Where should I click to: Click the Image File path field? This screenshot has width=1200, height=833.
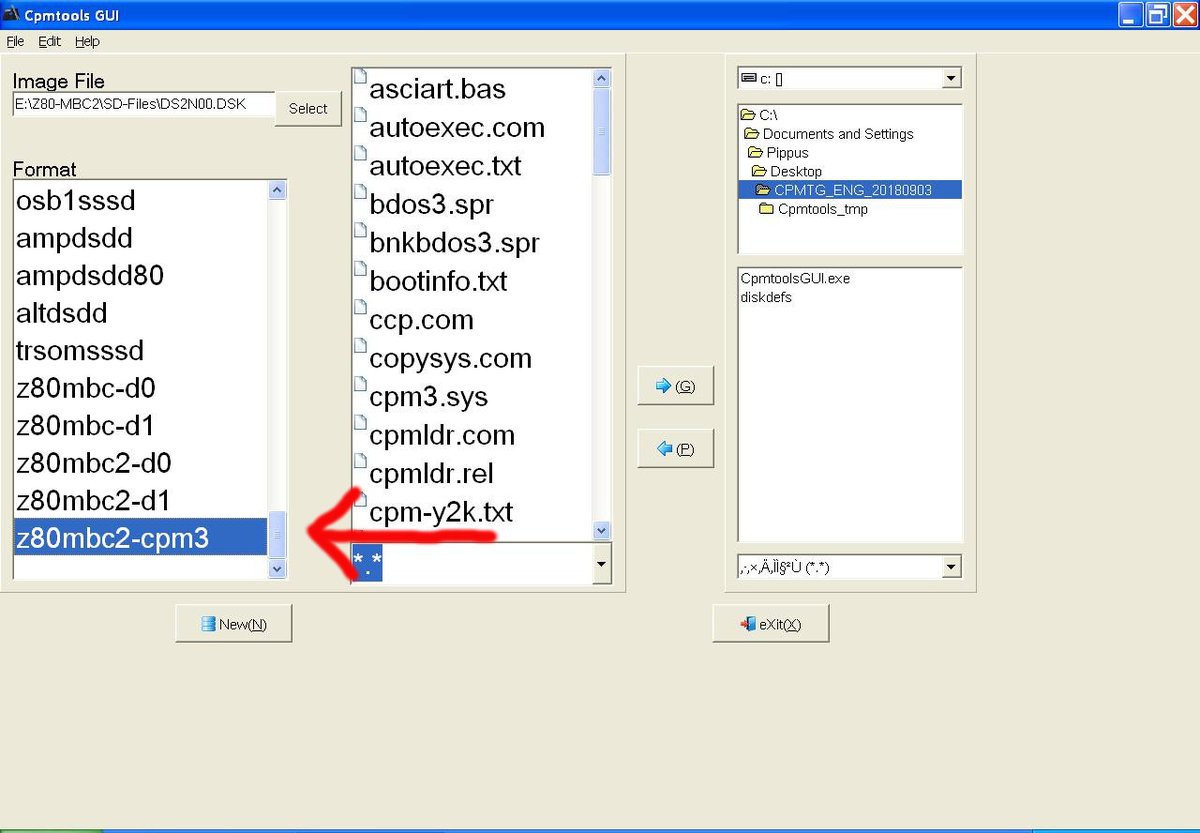[x=142, y=104]
